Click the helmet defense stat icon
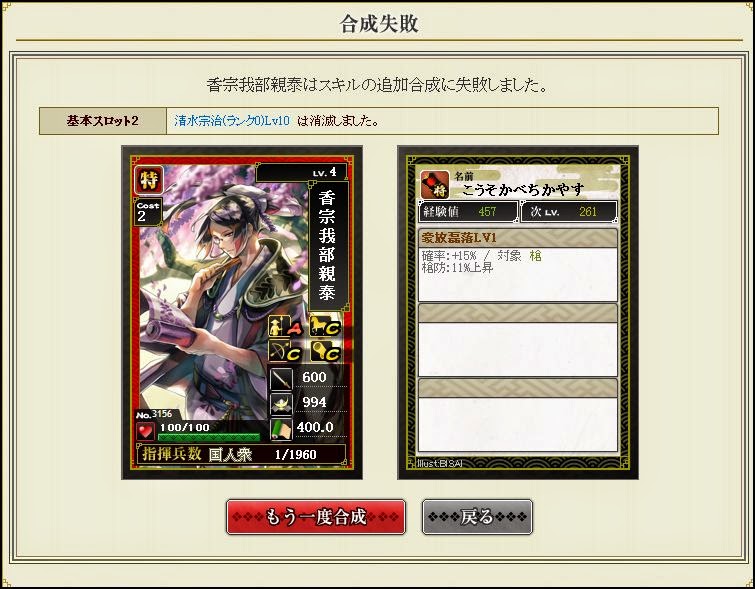Image resolution: width=755 pixels, height=589 pixels. (x=281, y=403)
